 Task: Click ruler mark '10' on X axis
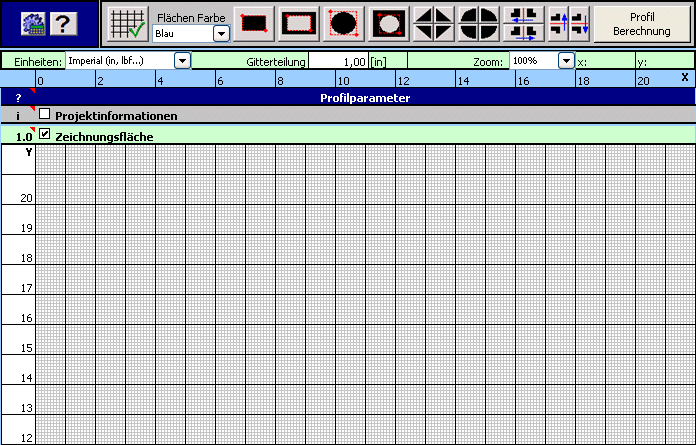(x=344, y=81)
